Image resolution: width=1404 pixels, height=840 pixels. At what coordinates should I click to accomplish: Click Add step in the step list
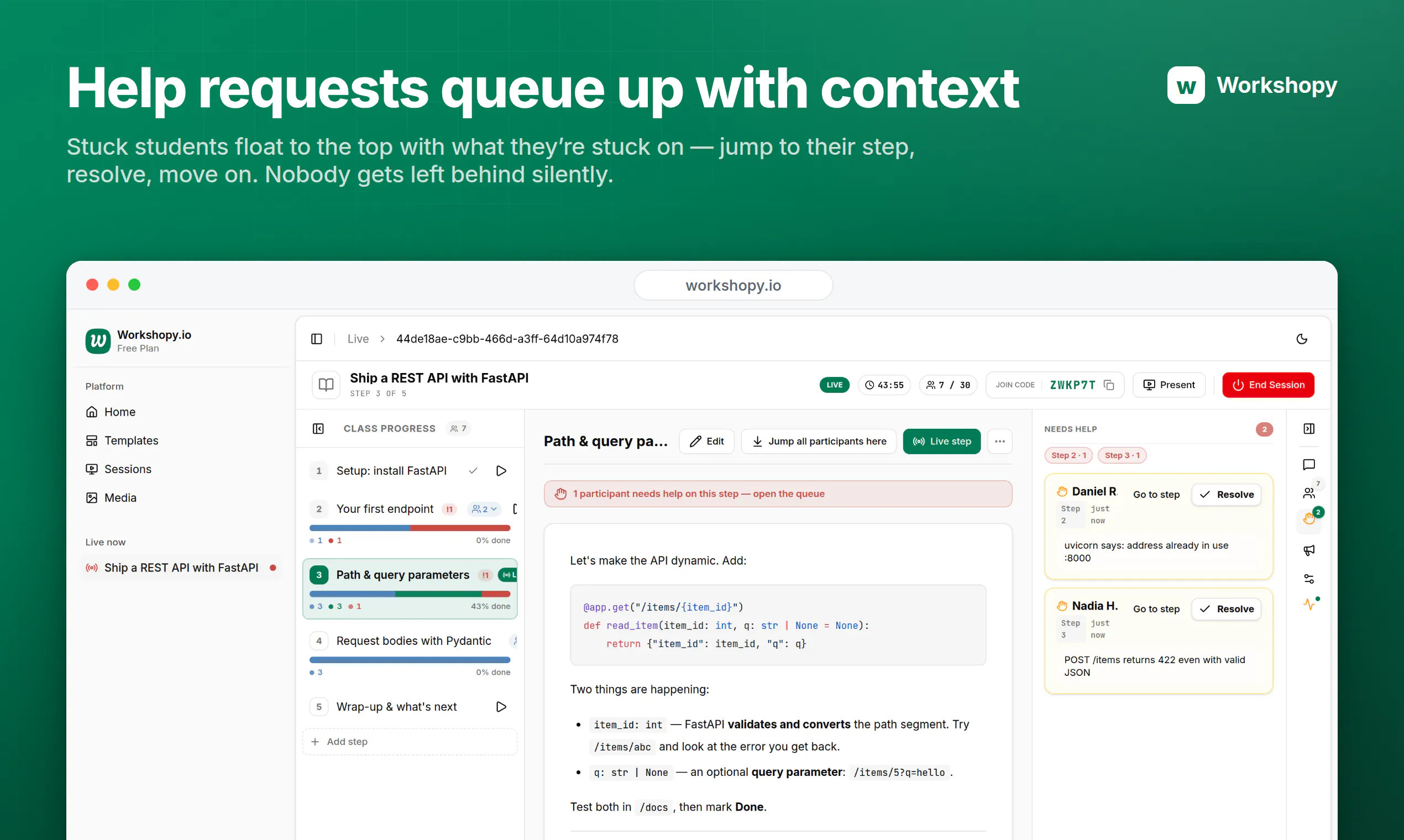[410, 742]
